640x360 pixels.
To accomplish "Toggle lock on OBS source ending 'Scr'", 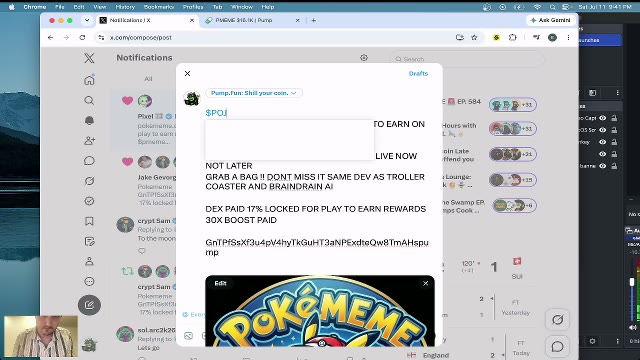I will coord(614,130).
